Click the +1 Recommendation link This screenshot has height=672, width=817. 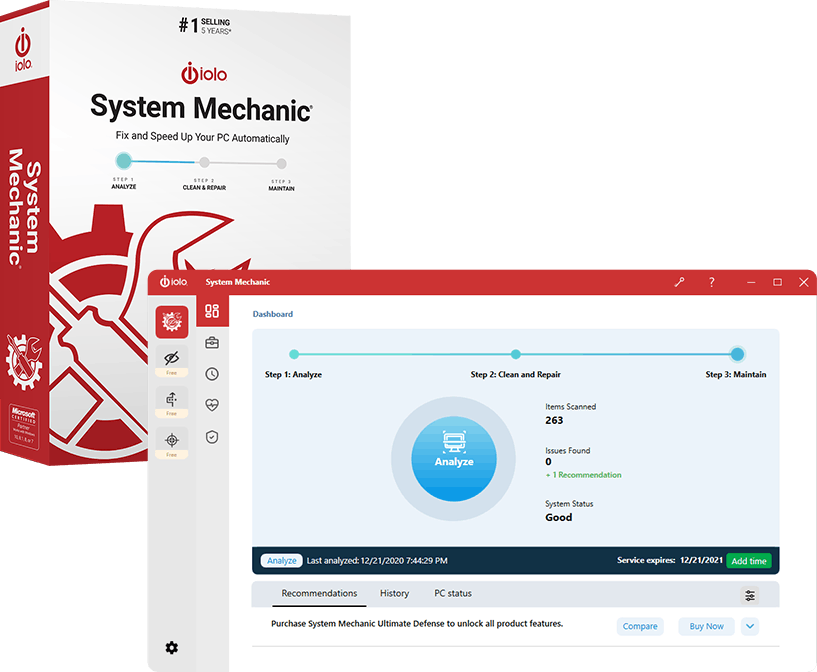[x=584, y=475]
